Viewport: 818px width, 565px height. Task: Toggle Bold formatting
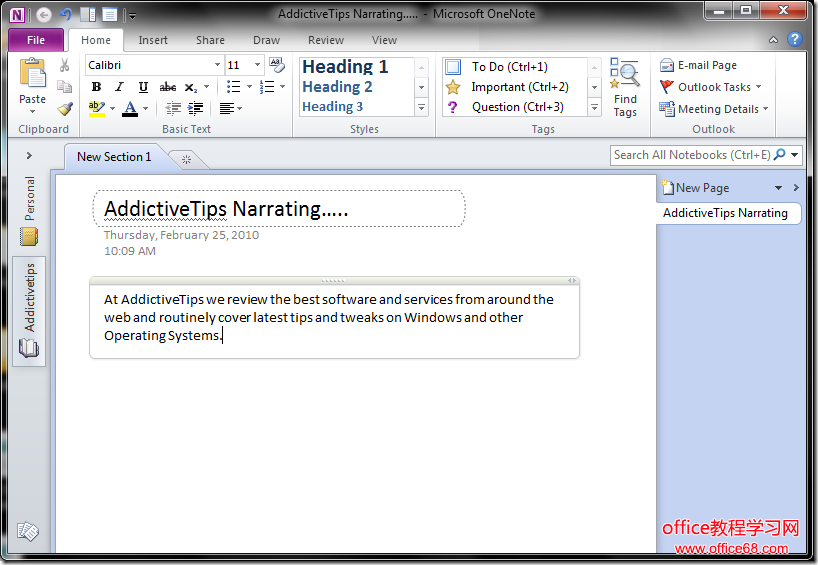(96, 87)
